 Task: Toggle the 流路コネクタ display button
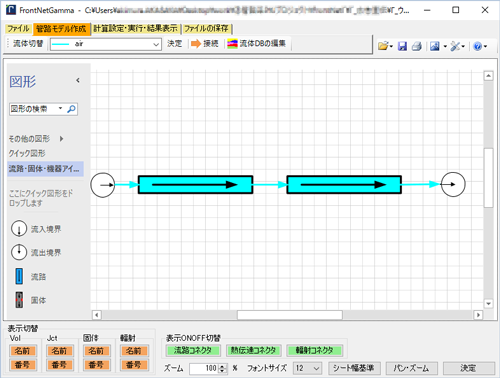pos(193,350)
